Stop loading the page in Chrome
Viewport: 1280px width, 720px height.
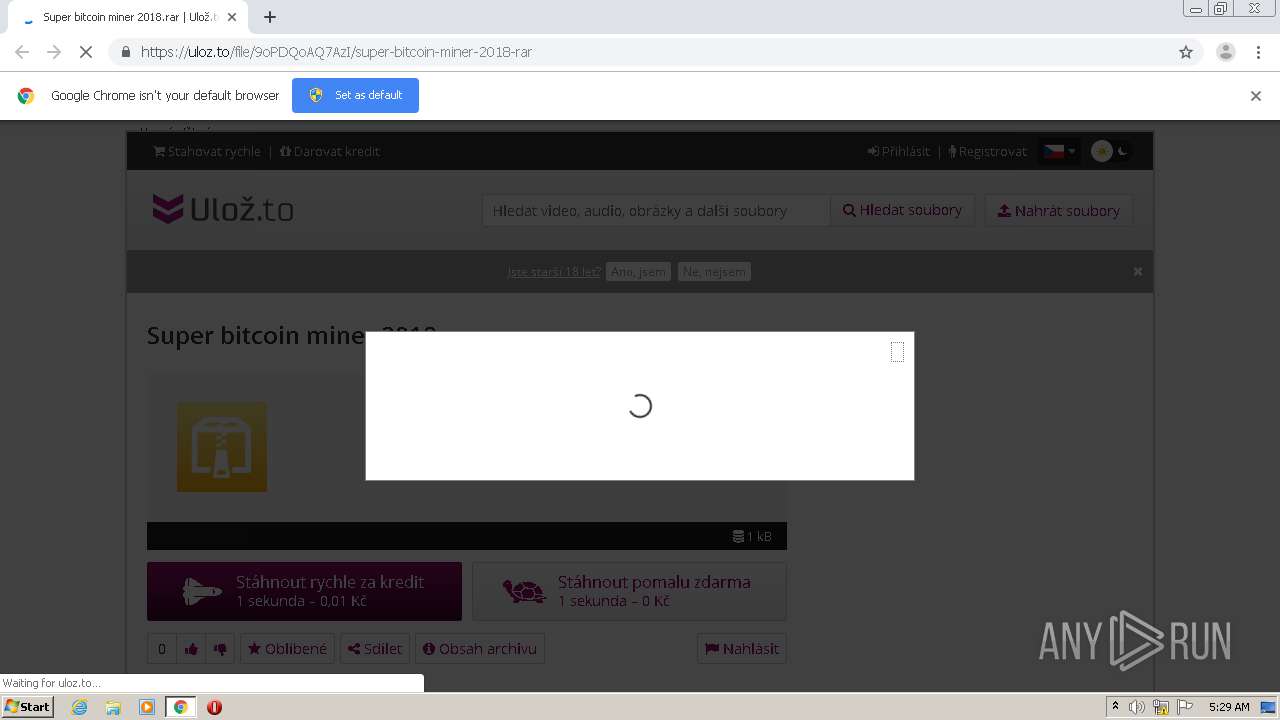86,52
